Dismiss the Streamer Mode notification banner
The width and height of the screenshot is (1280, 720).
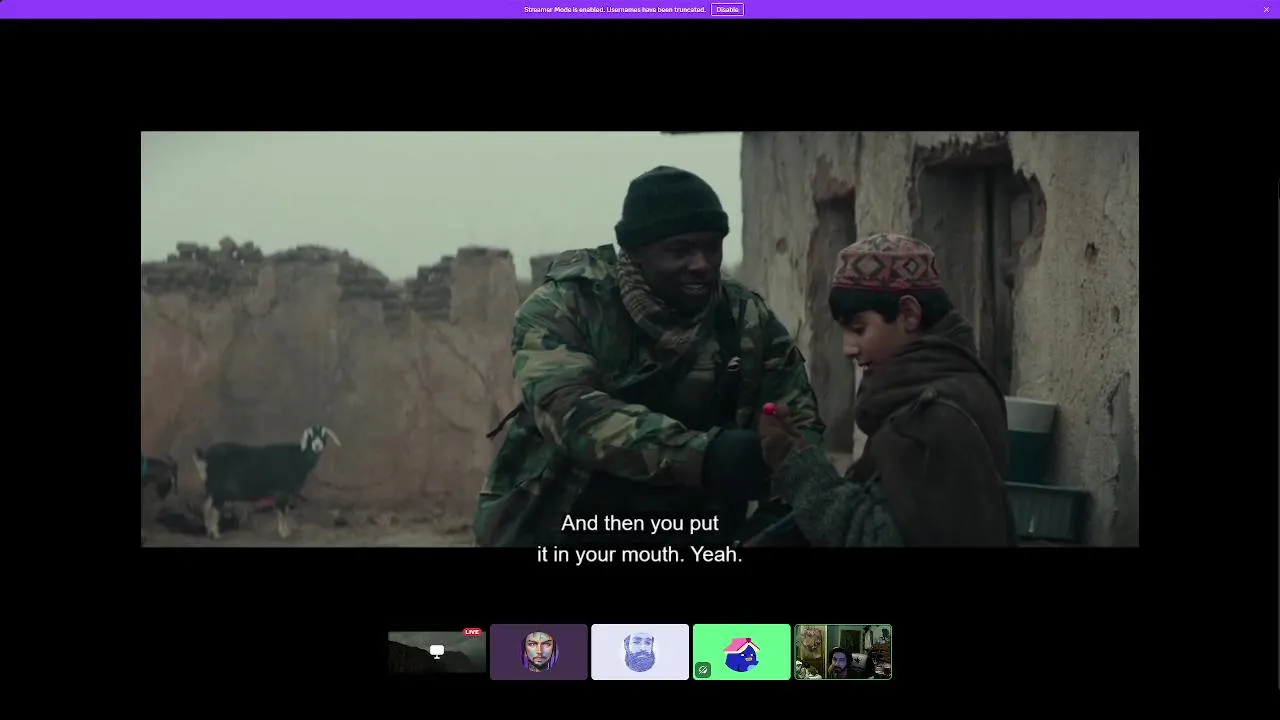click(x=1266, y=9)
